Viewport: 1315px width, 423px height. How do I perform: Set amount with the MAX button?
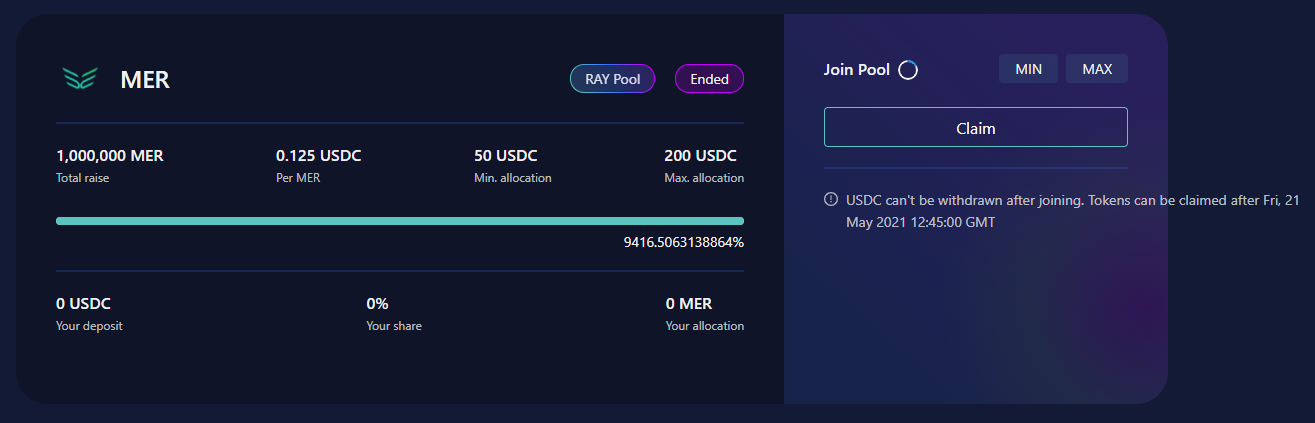point(1097,69)
